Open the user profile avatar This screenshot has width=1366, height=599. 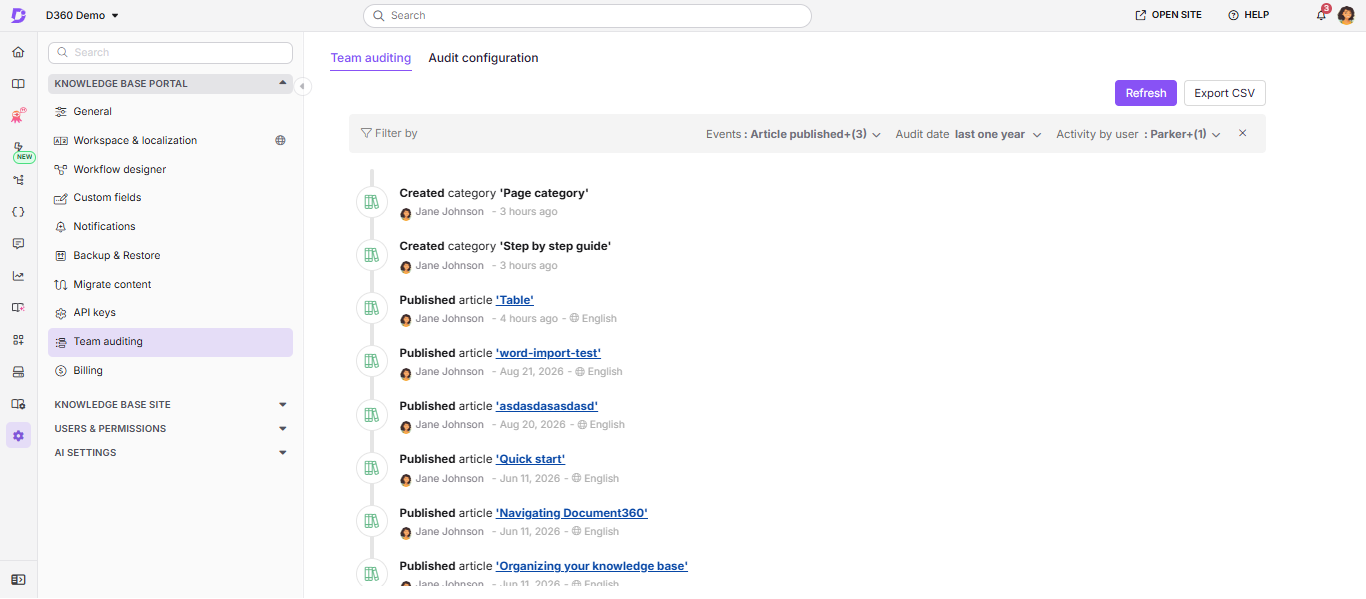1346,15
